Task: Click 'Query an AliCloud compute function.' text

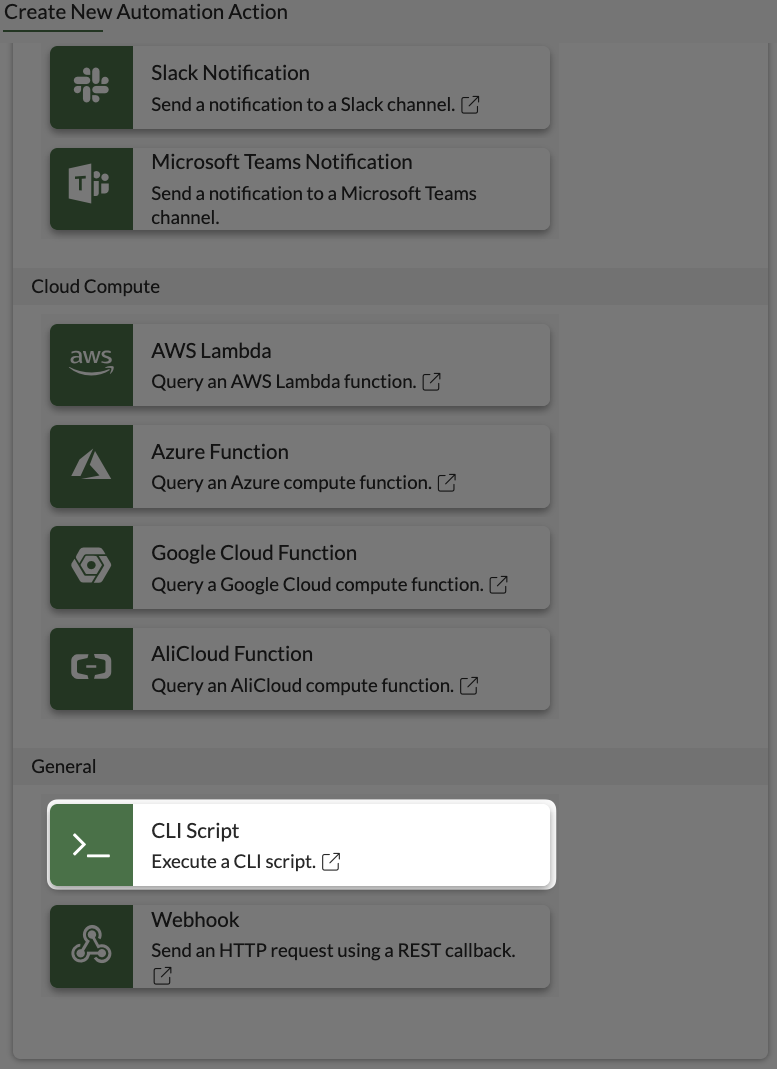Action: (302, 686)
